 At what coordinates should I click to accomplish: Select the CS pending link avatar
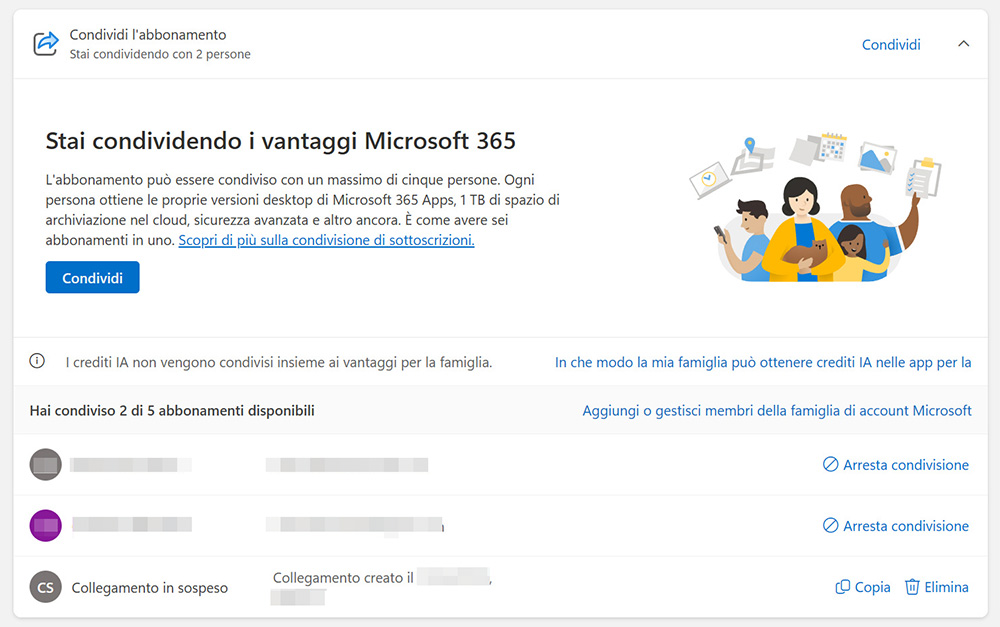45,587
